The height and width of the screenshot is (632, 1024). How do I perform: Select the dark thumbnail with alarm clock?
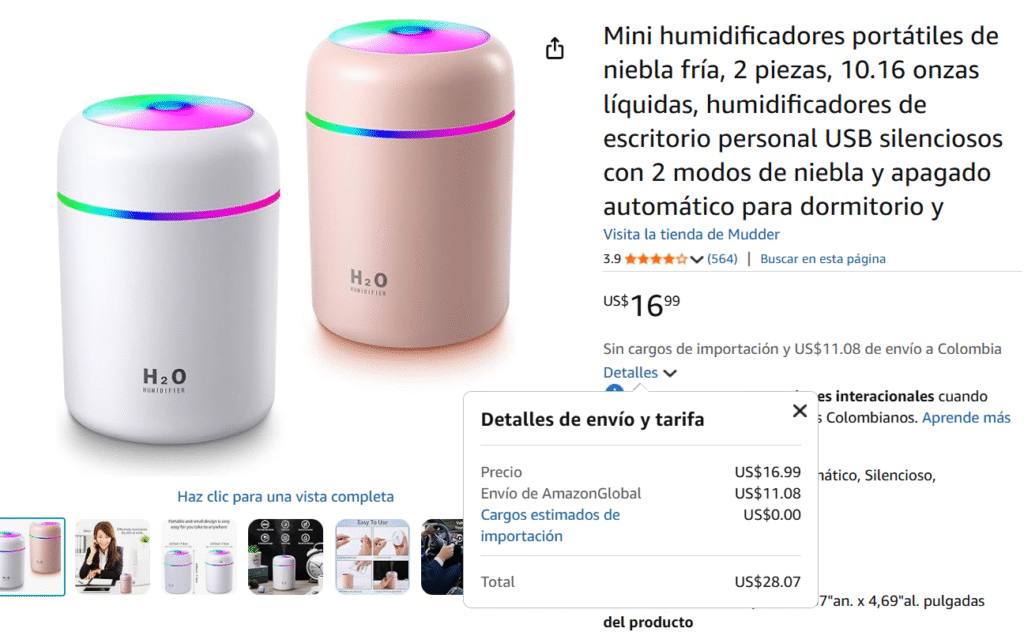285,557
